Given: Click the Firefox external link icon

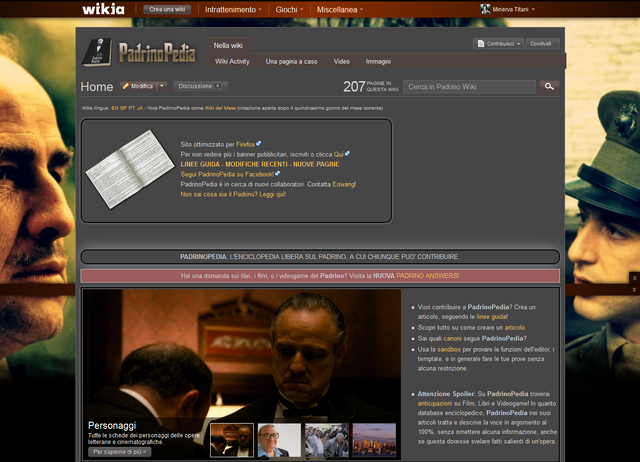Looking at the screenshot, I should [258, 144].
